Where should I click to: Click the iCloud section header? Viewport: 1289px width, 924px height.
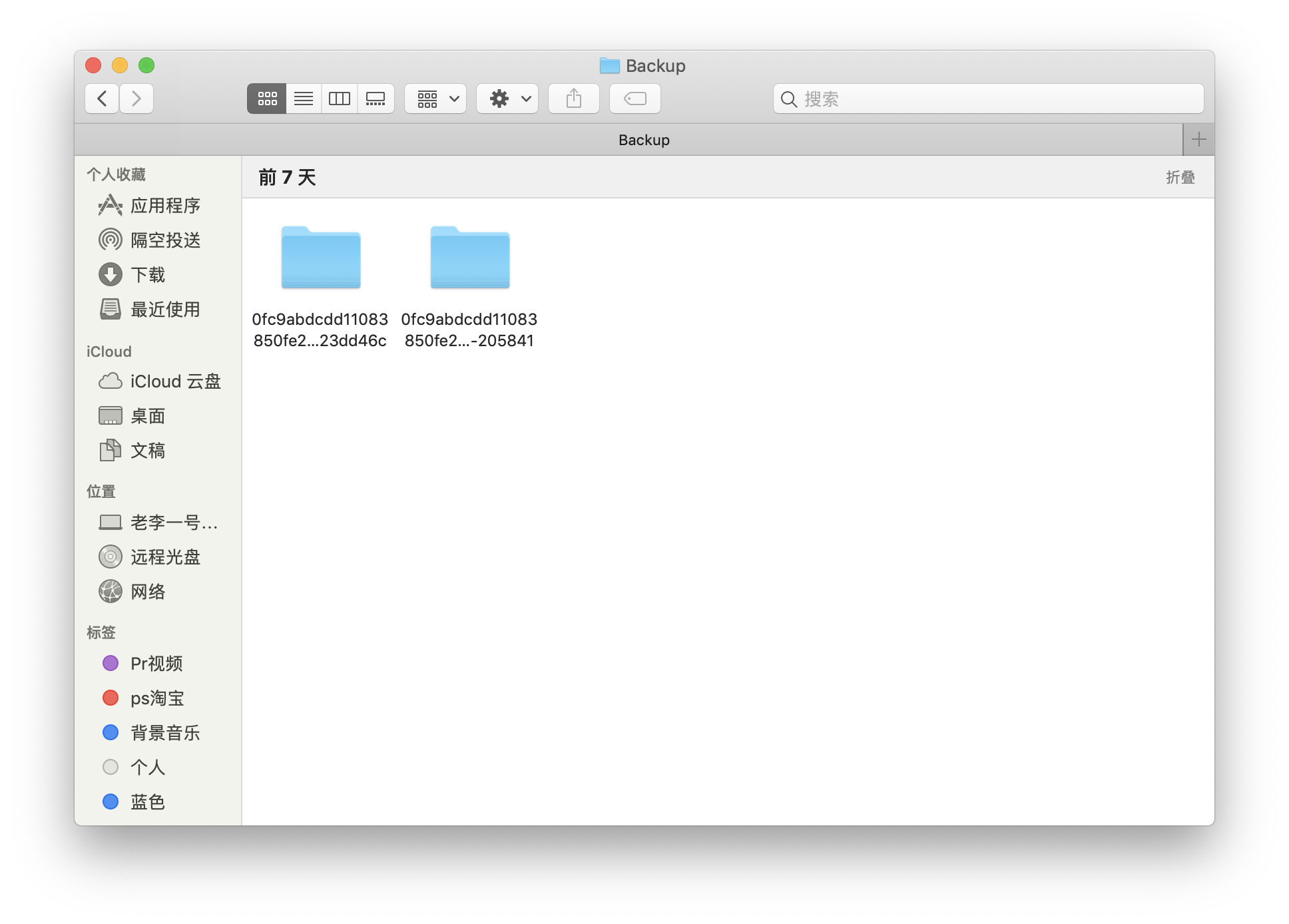109,351
